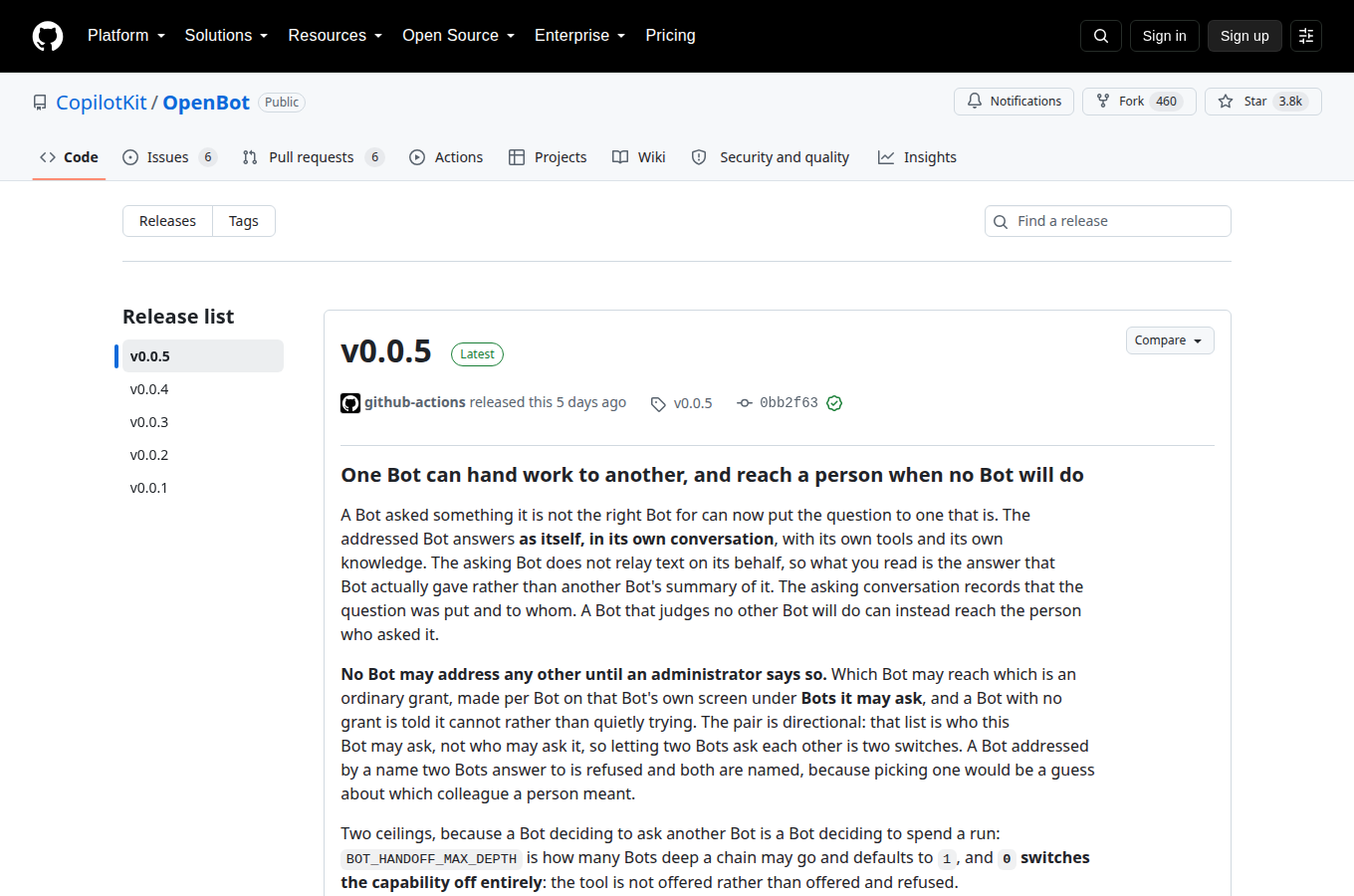This screenshot has height=896, width=1354.
Task: Click the search magnifier icon in header
Action: 1101,36
